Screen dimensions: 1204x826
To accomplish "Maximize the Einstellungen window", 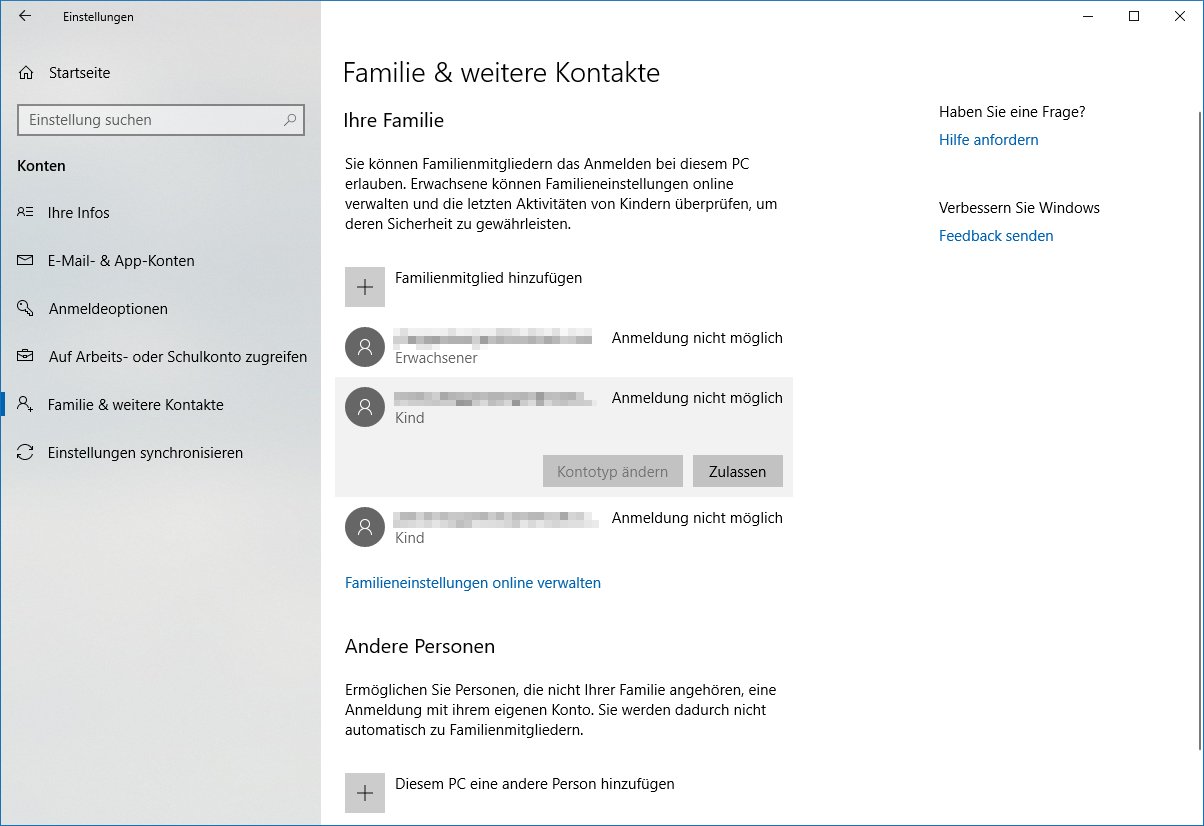I will (x=1134, y=16).
